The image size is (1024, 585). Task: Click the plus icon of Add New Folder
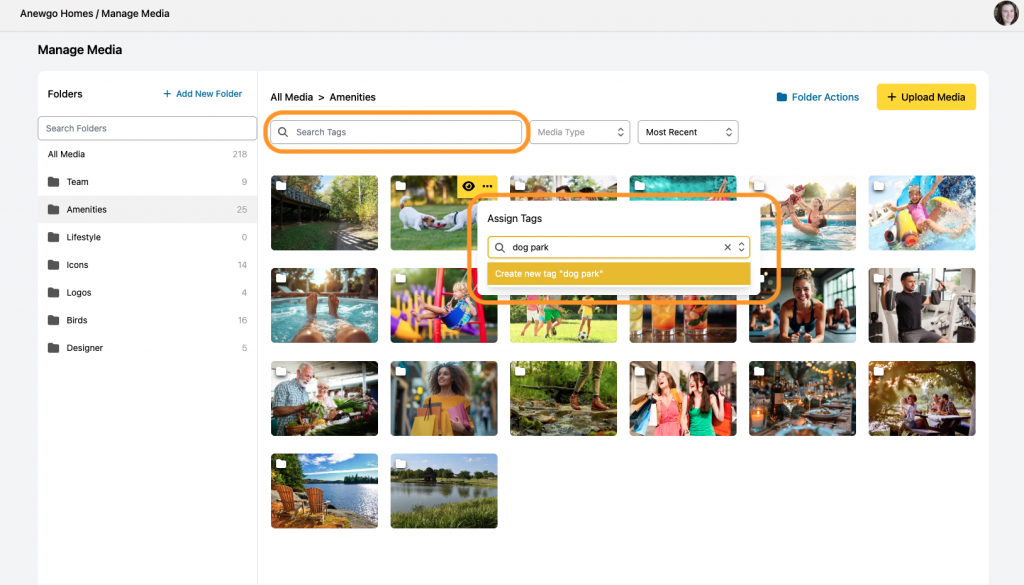(x=167, y=94)
